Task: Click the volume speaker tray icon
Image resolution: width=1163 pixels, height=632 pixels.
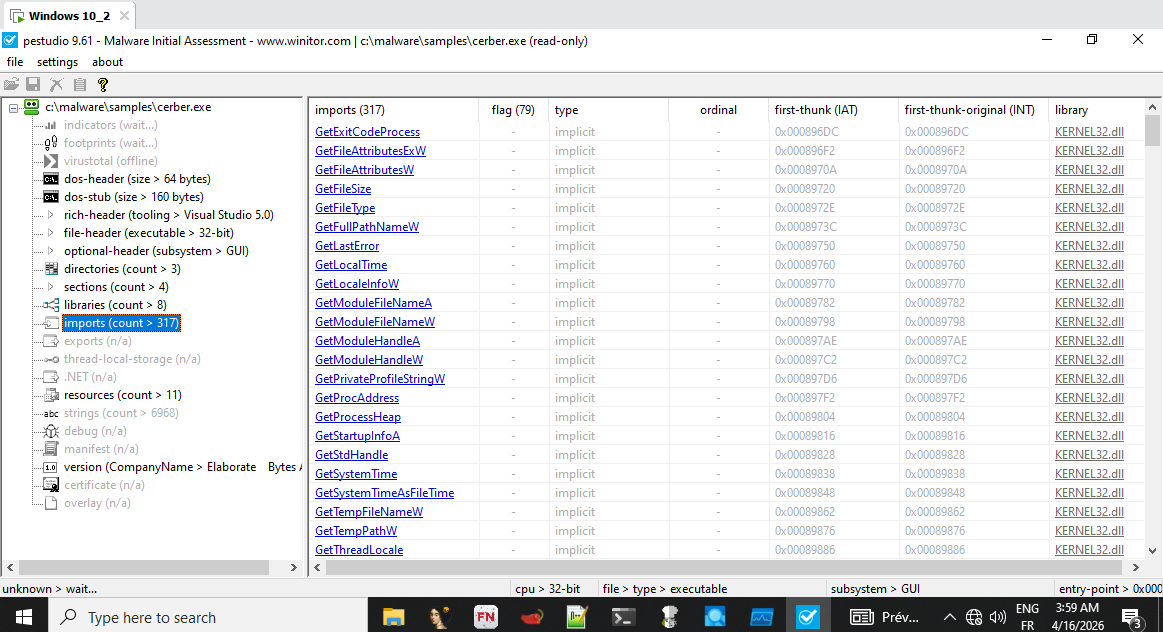Action: point(998,617)
